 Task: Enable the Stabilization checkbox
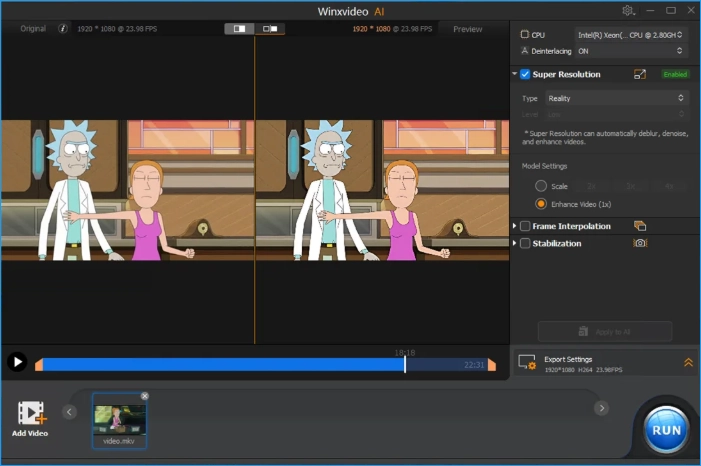coord(525,243)
